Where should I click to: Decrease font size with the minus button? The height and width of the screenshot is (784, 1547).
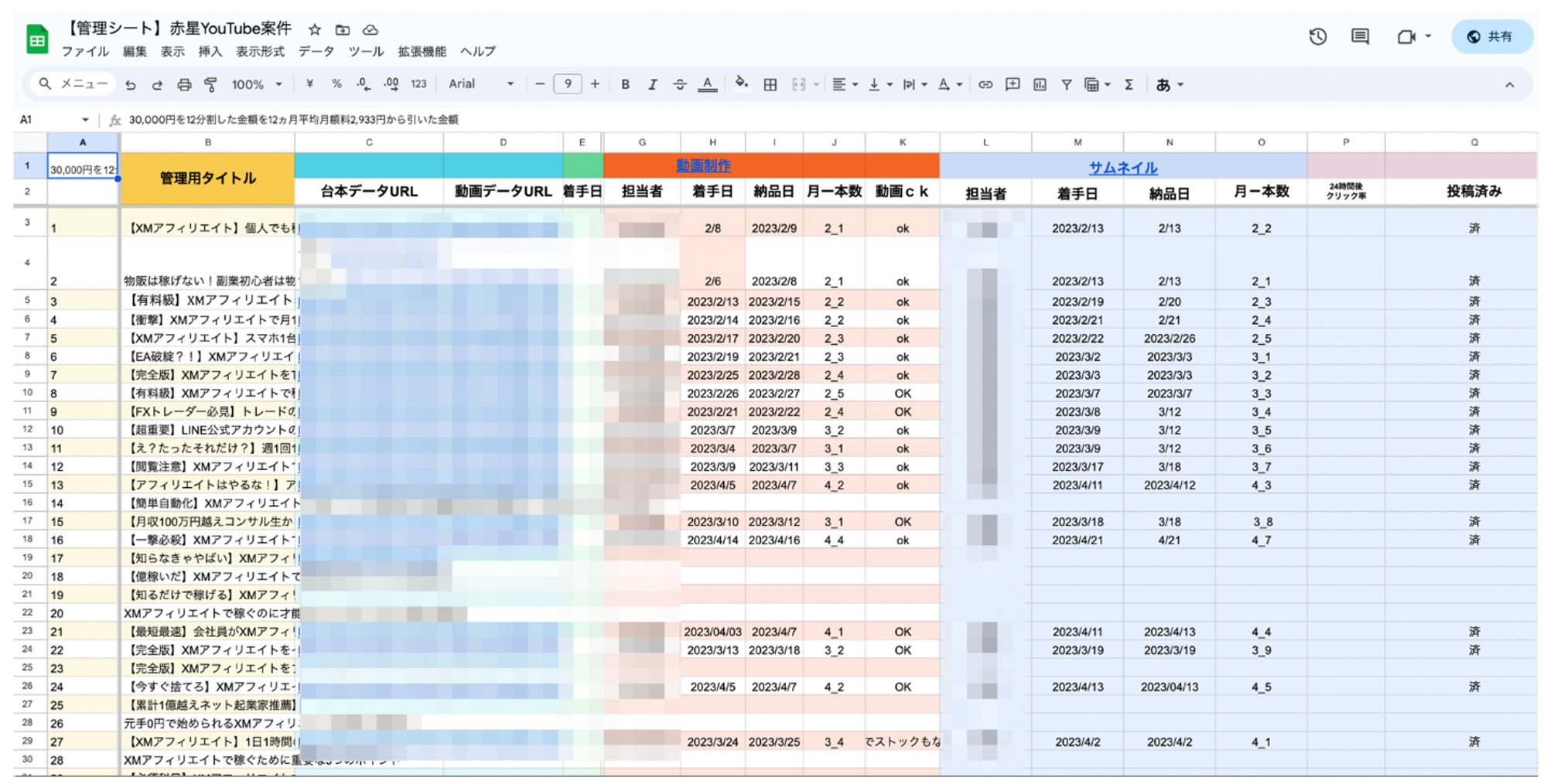[x=540, y=84]
